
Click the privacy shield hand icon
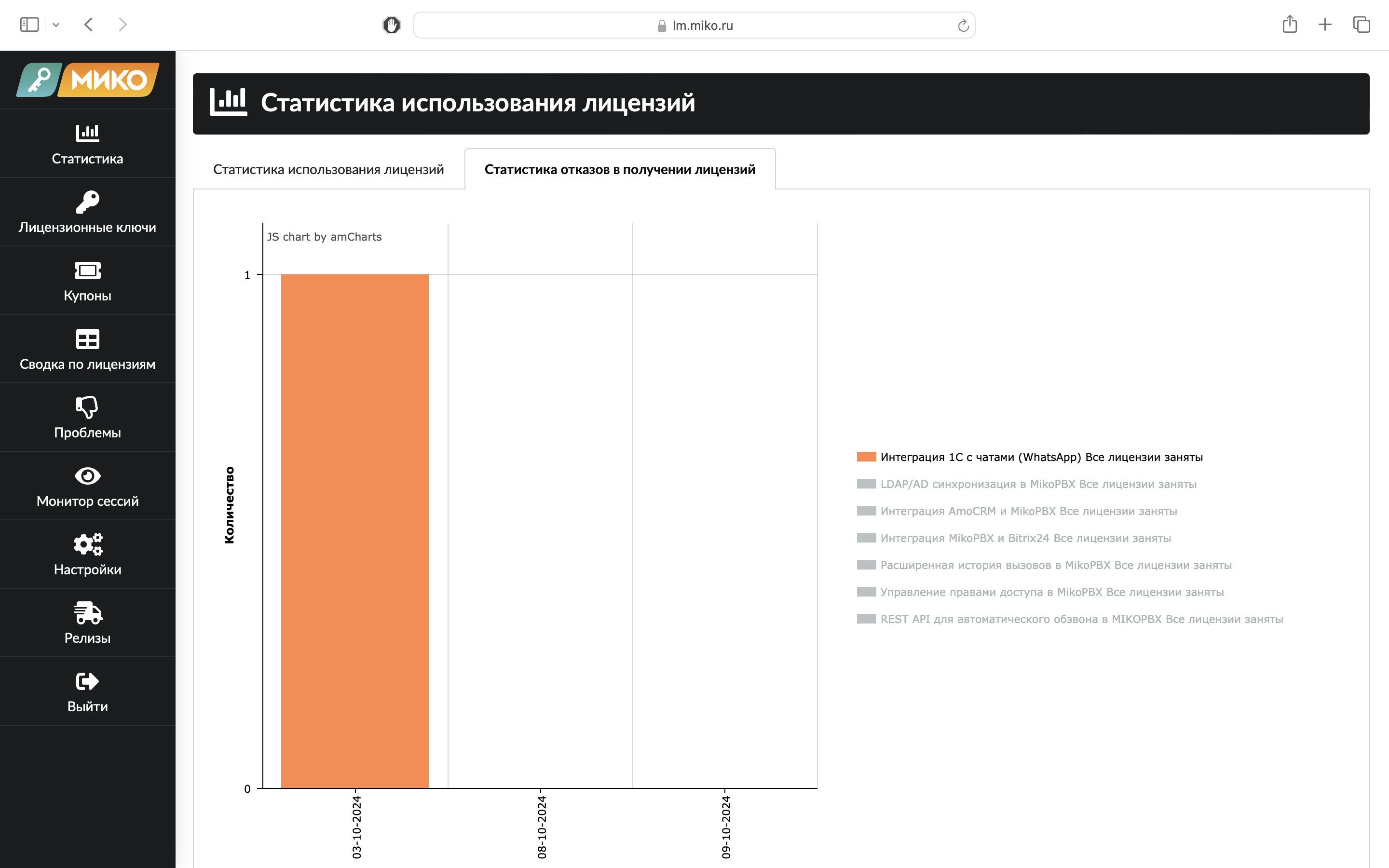392,25
